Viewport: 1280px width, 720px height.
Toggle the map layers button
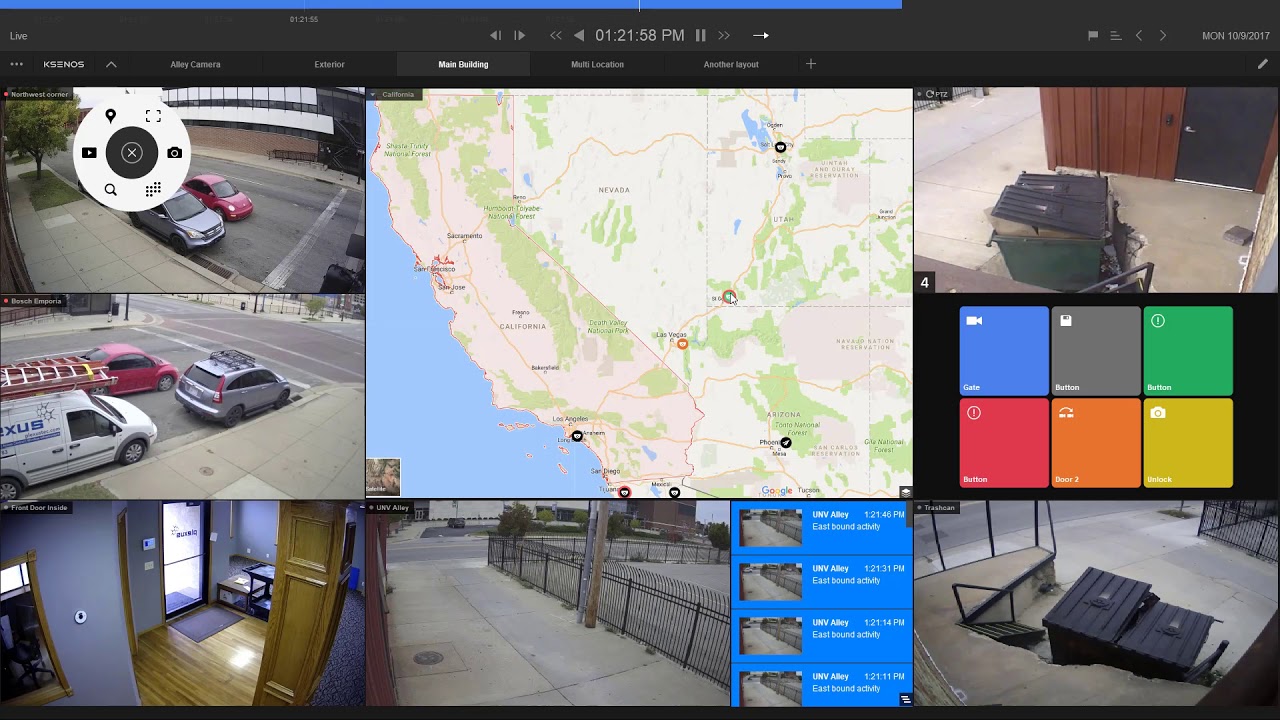click(905, 492)
